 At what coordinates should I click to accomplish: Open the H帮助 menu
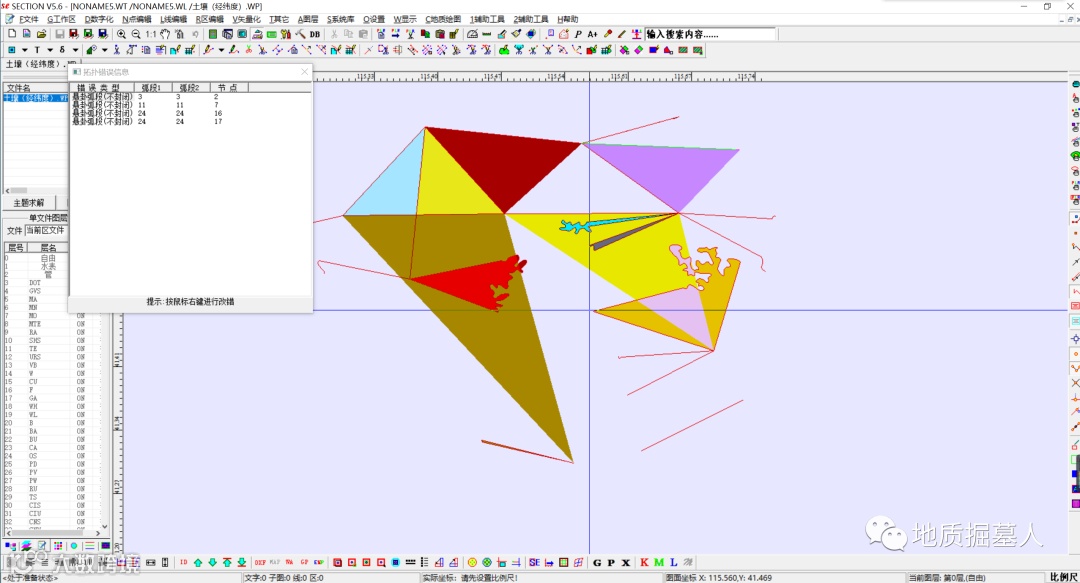[x=568, y=19]
